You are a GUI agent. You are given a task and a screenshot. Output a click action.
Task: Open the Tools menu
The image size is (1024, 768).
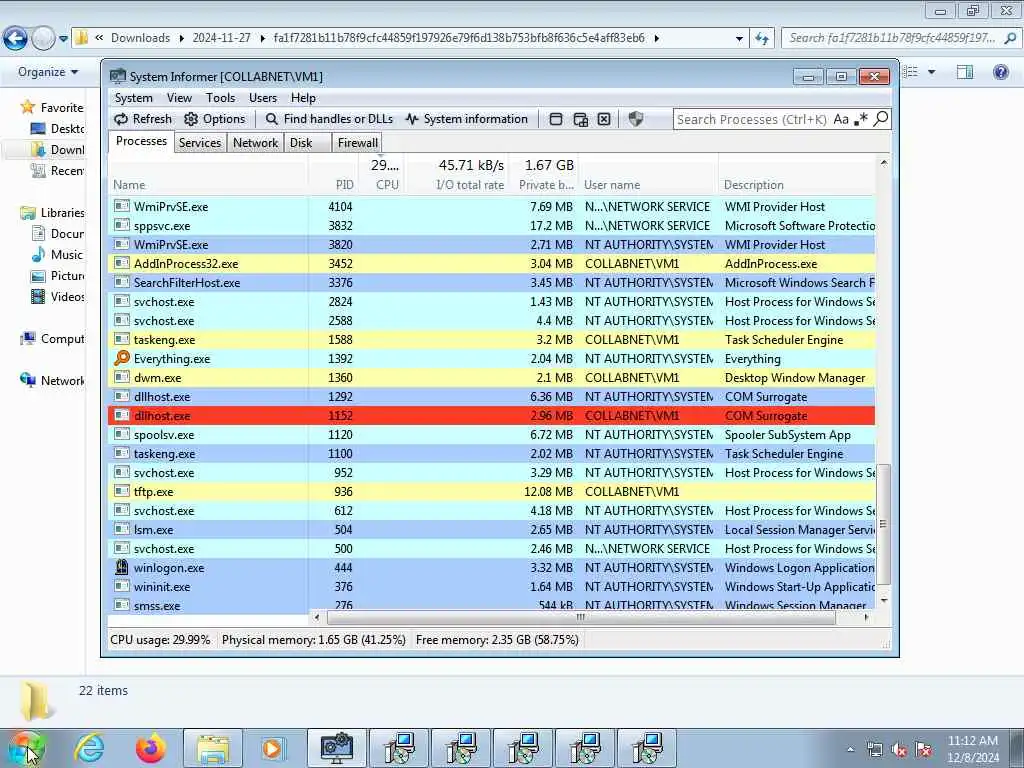[x=220, y=98]
